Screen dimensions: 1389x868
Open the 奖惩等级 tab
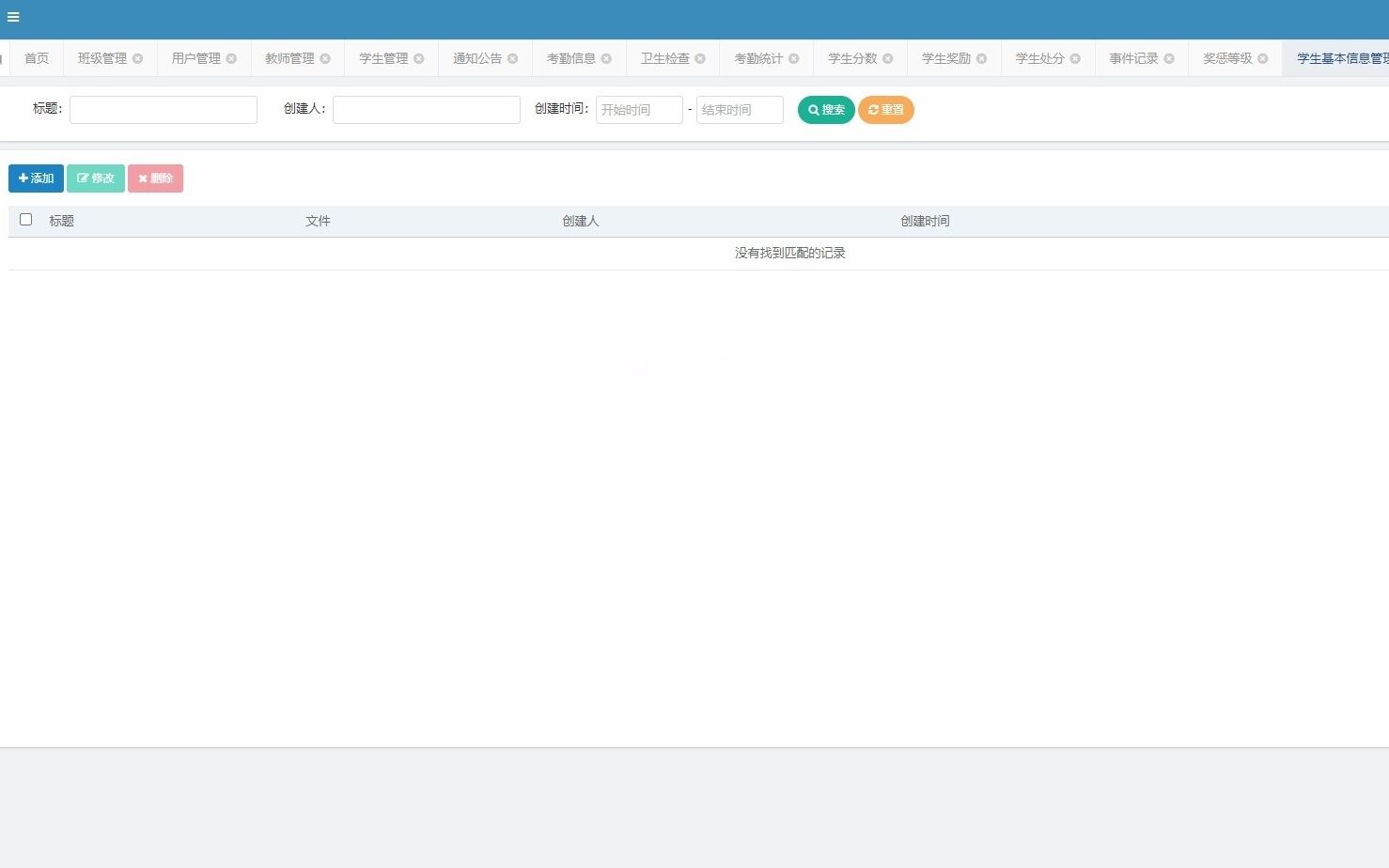click(1227, 58)
